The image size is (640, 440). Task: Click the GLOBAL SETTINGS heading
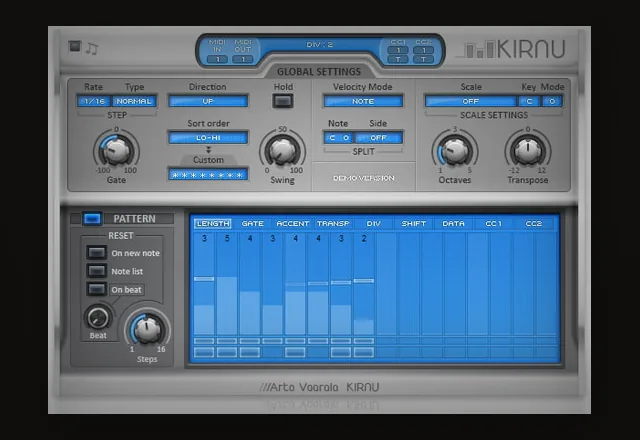point(319,71)
